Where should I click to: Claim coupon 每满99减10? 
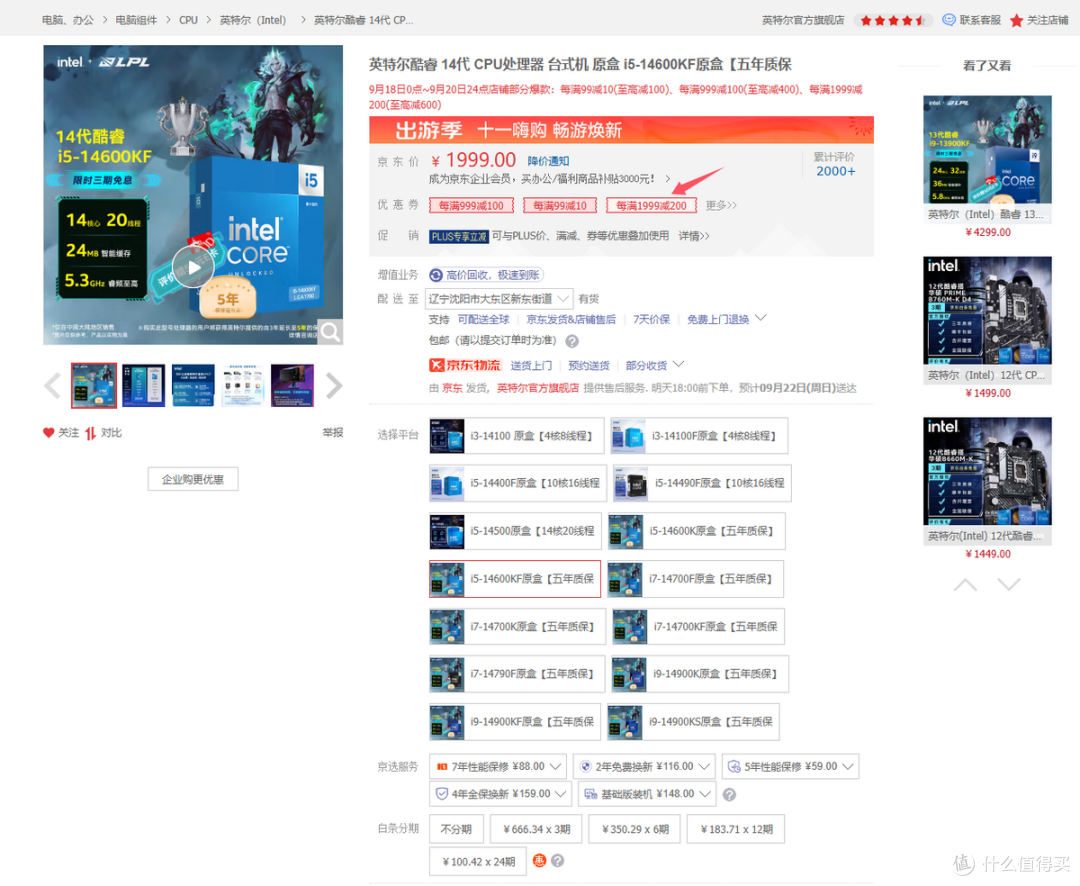pos(560,205)
